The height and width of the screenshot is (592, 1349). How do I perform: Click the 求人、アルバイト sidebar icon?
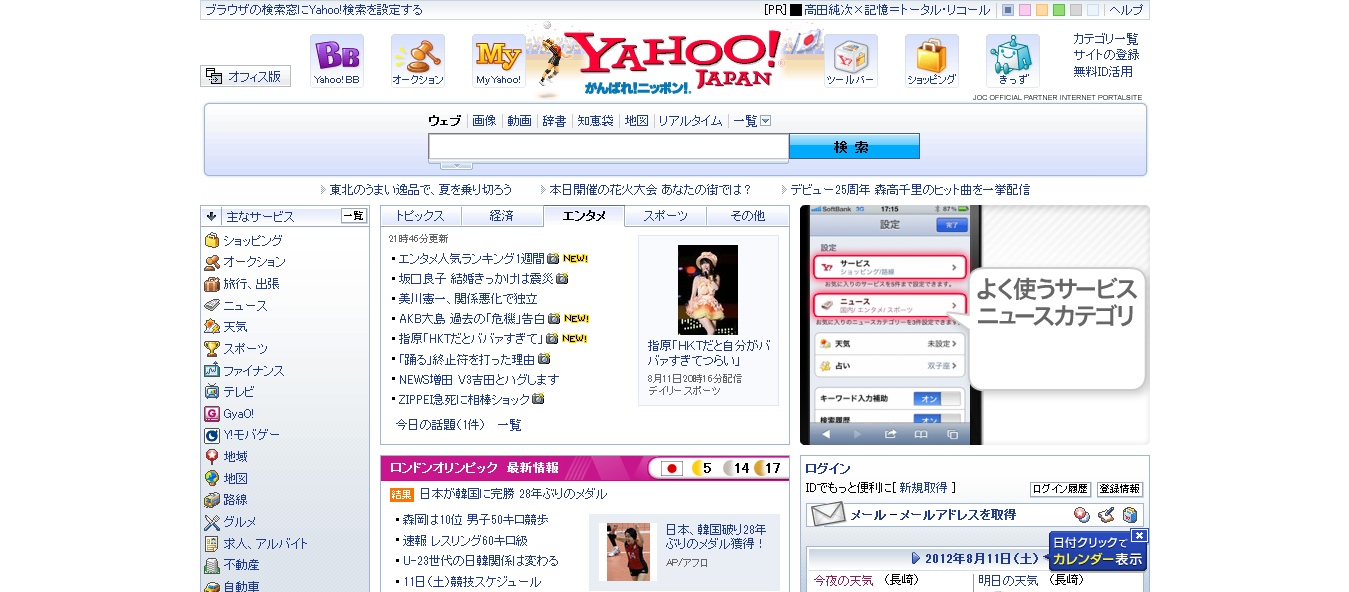[x=212, y=544]
